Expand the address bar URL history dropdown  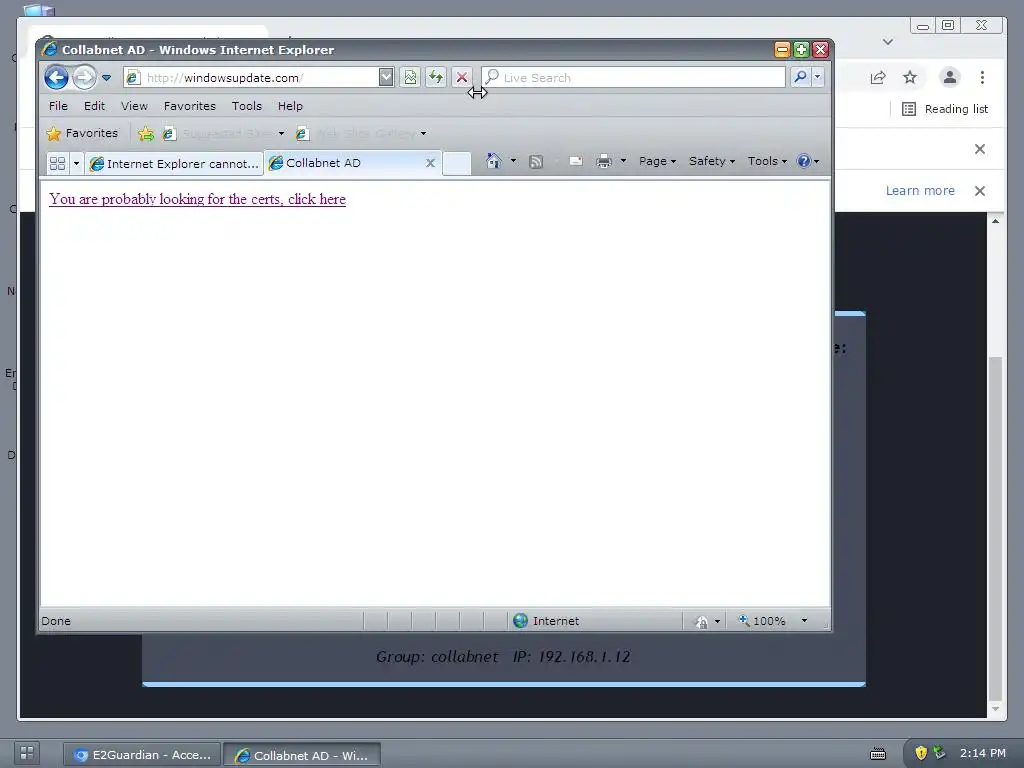pyautogui.click(x=386, y=78)
